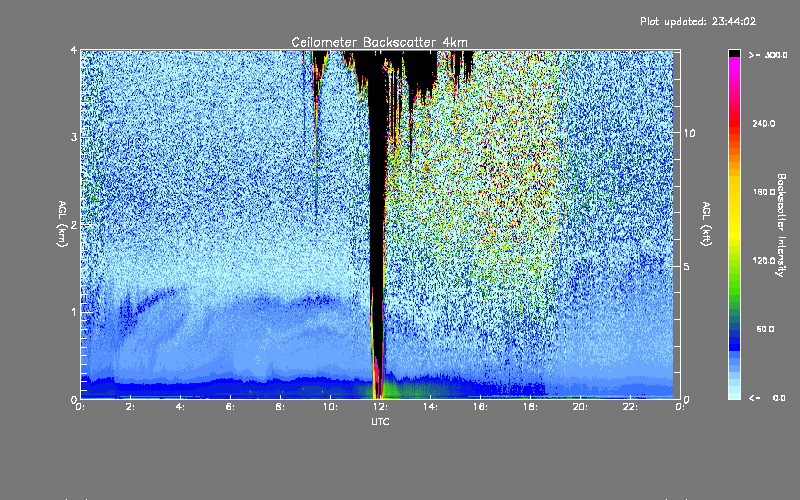Click the '18:' hour tick label
The height and width of the screenshot is (500, 800).
coord(530,407)
